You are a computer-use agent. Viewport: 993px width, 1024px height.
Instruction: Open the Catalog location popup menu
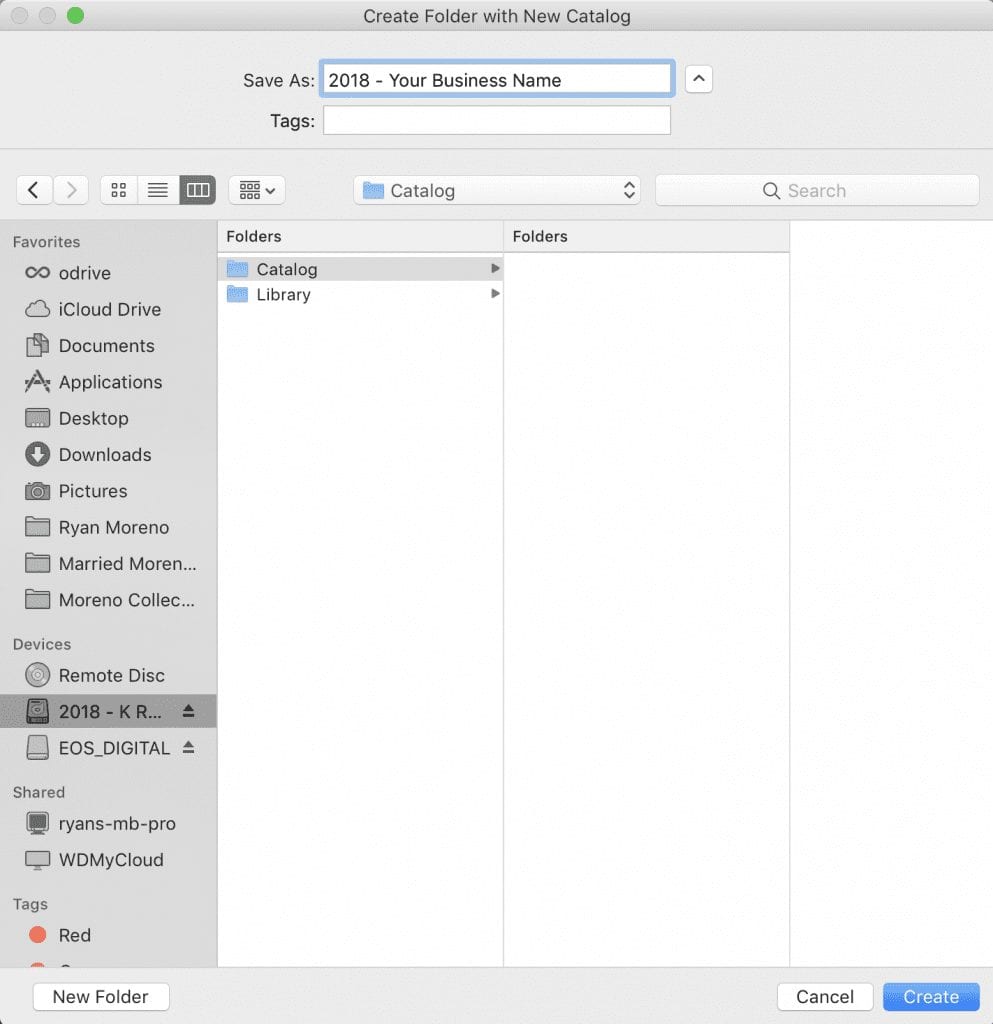[497, 190]
